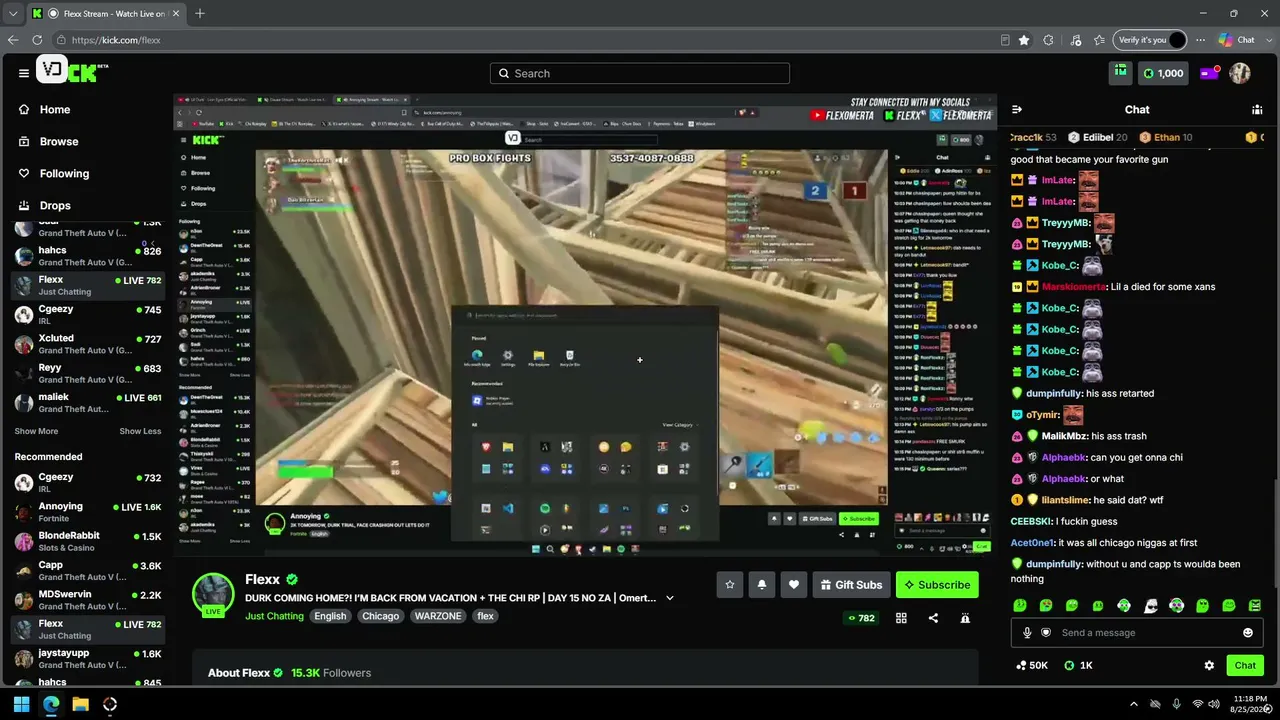Open the 1,000 Kicks balance button

click(x=1164, y=73)
